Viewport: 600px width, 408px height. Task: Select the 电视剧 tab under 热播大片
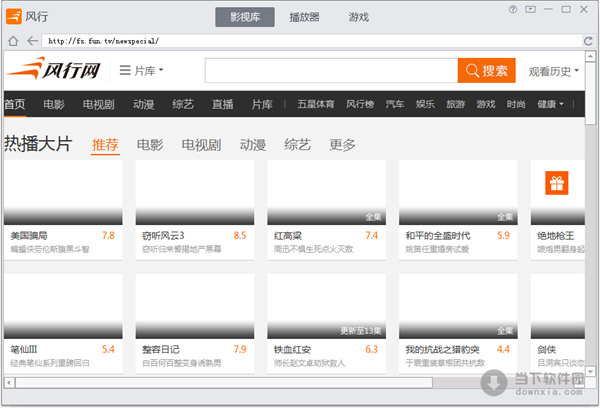tap(202, 145)
